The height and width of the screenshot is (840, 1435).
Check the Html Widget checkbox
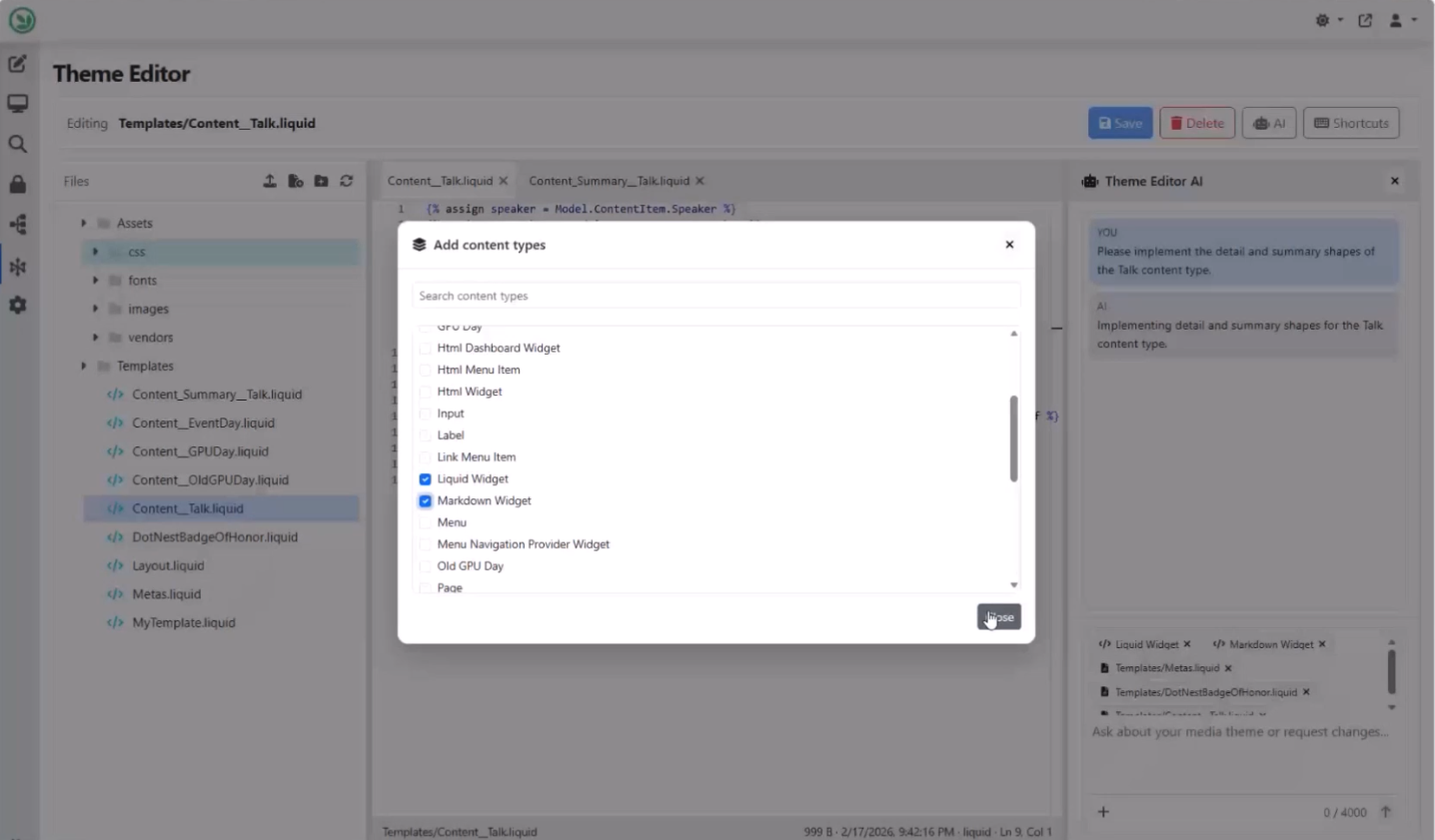pos(426,393)
